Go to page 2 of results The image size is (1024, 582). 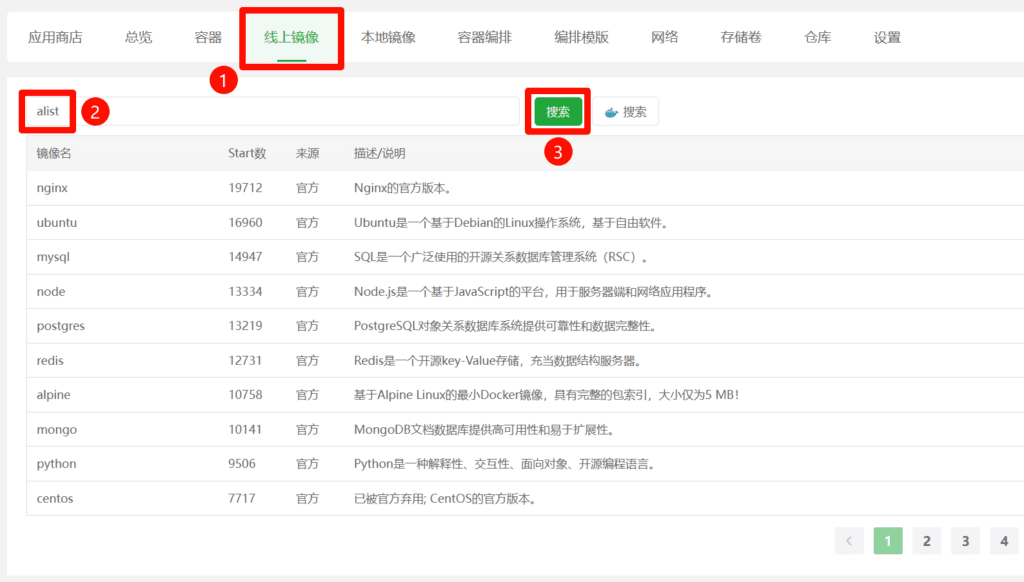click(926, 540)
